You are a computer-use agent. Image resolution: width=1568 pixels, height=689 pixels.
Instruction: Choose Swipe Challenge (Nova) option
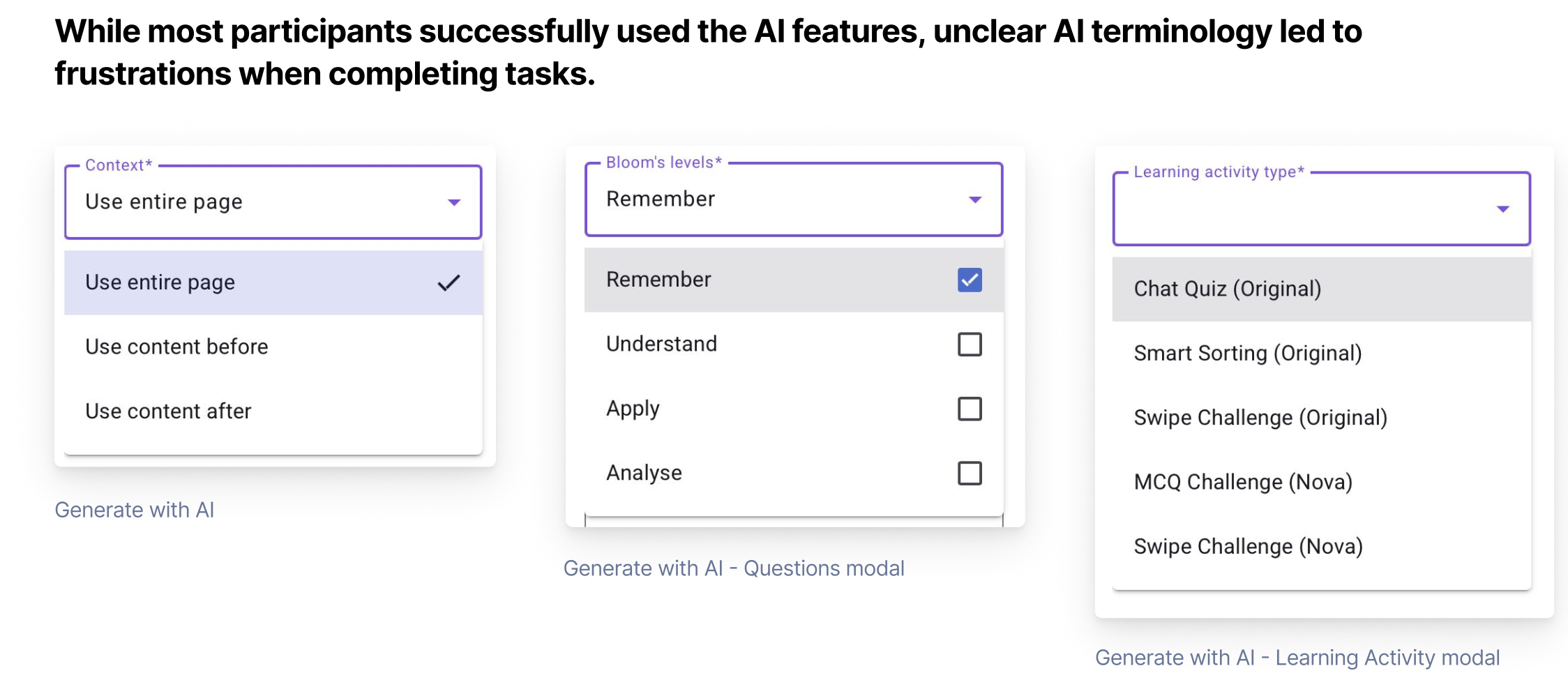pos(1248,547)
